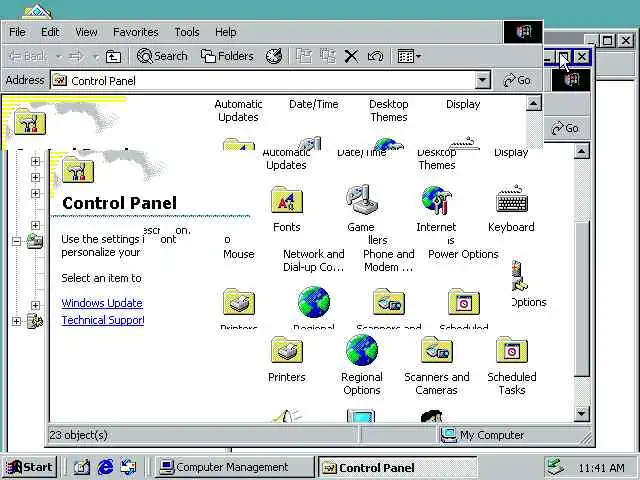This screenshot has width=640, height=480.
Task: Open the fully labeled Regional Options globe
Action: point(362,350)
